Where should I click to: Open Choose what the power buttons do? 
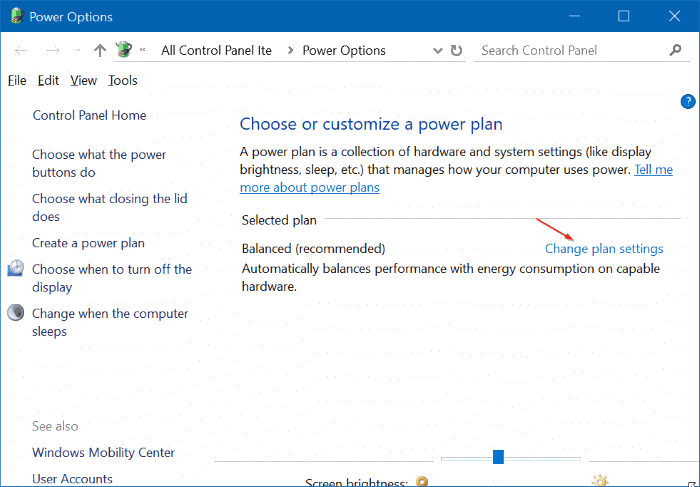coord(99,163)
